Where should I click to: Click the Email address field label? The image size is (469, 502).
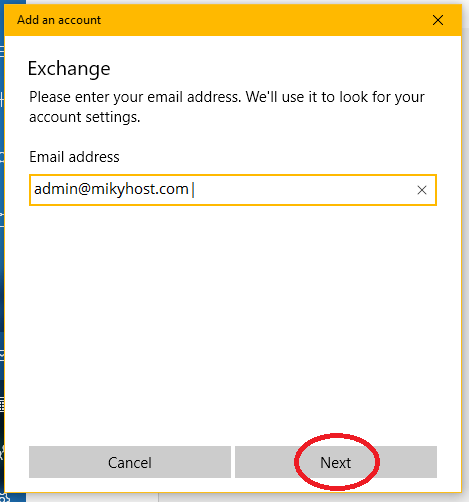click(x=74, y=157)
